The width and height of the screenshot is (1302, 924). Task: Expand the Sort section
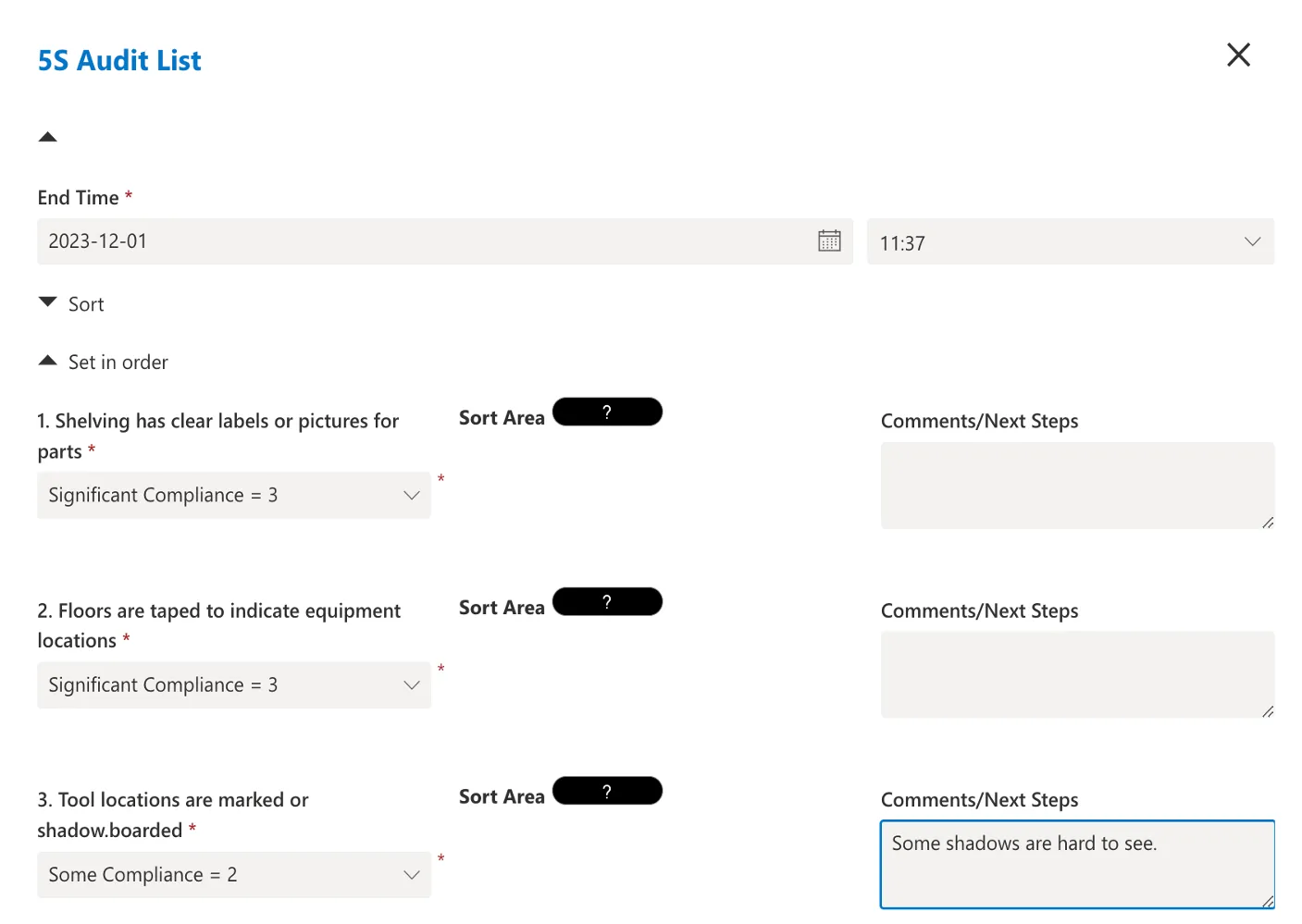coord(48,302)
